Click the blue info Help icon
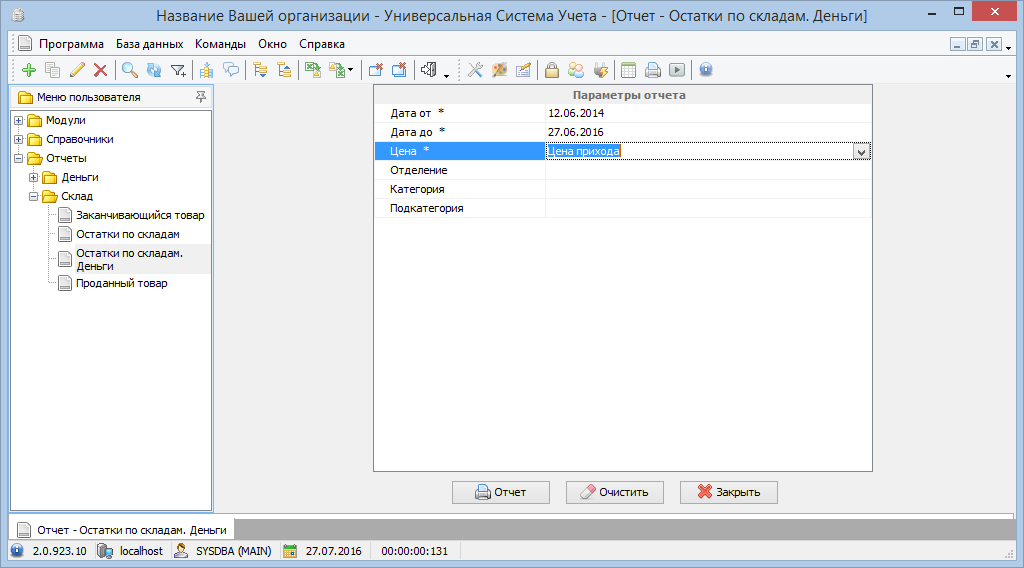The height and width of the screenshot is (568, 1024). click(x=706, y=70)
